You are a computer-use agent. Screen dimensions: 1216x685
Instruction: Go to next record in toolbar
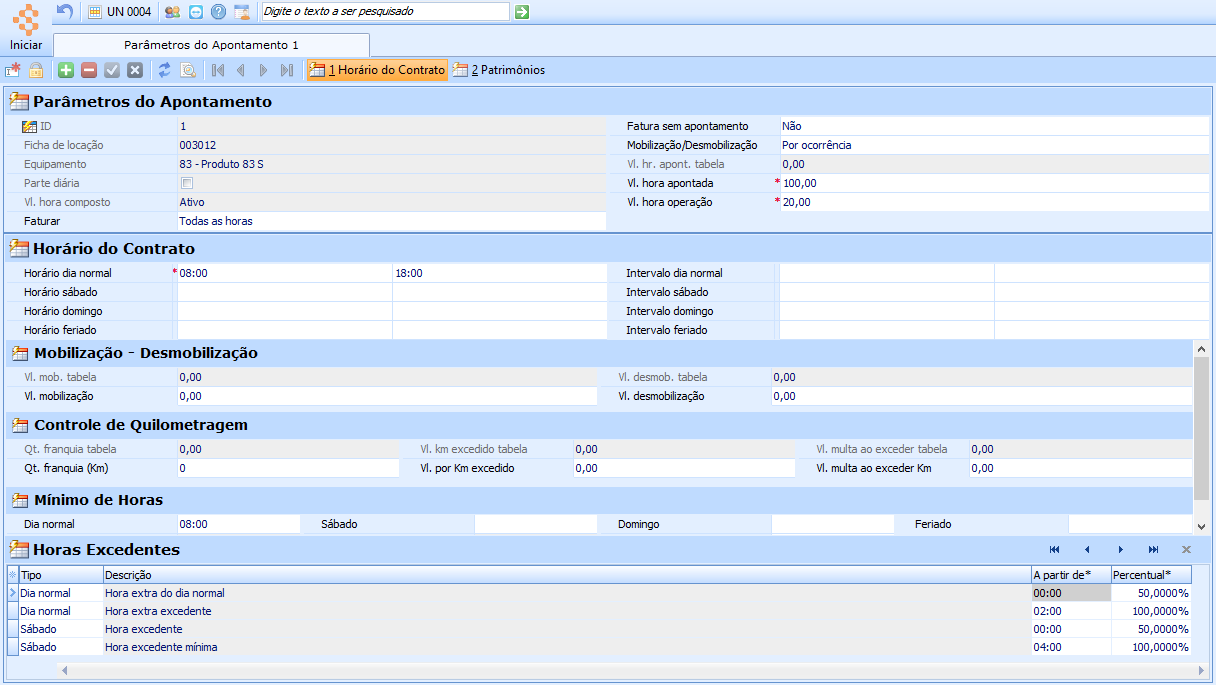(264, 70)
